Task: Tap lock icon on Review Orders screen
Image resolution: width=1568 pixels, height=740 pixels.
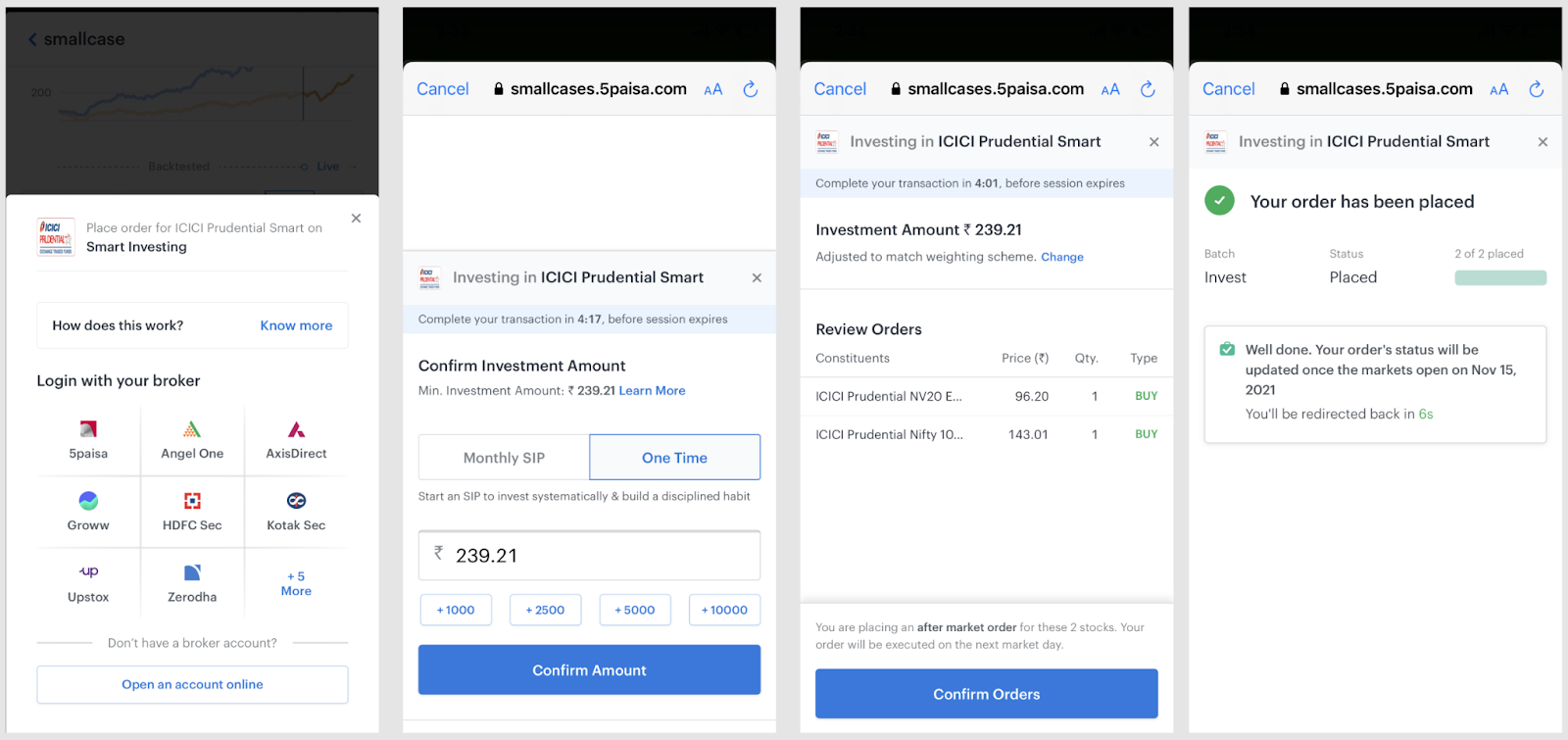Action: click(896, 89)
